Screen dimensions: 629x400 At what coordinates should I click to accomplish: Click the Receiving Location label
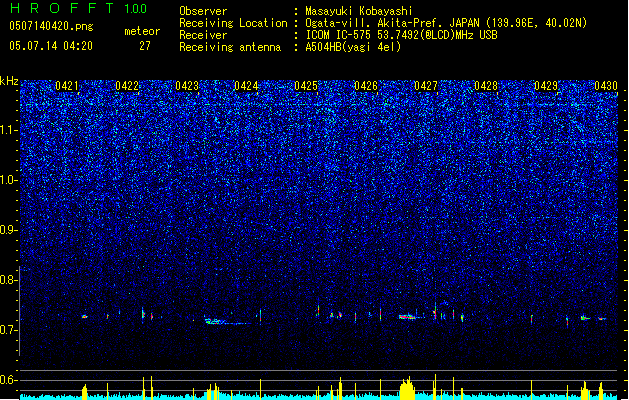233,23
